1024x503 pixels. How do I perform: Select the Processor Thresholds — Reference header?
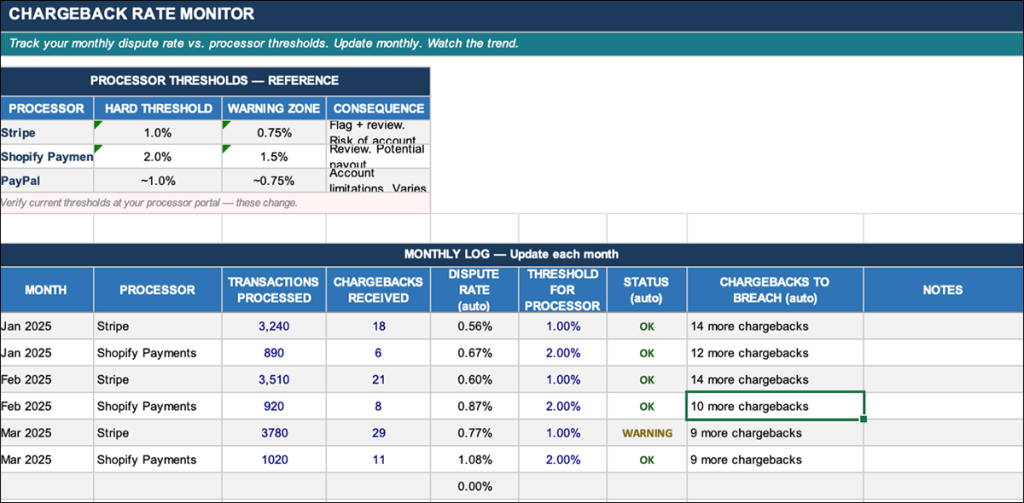coord(214,81)
